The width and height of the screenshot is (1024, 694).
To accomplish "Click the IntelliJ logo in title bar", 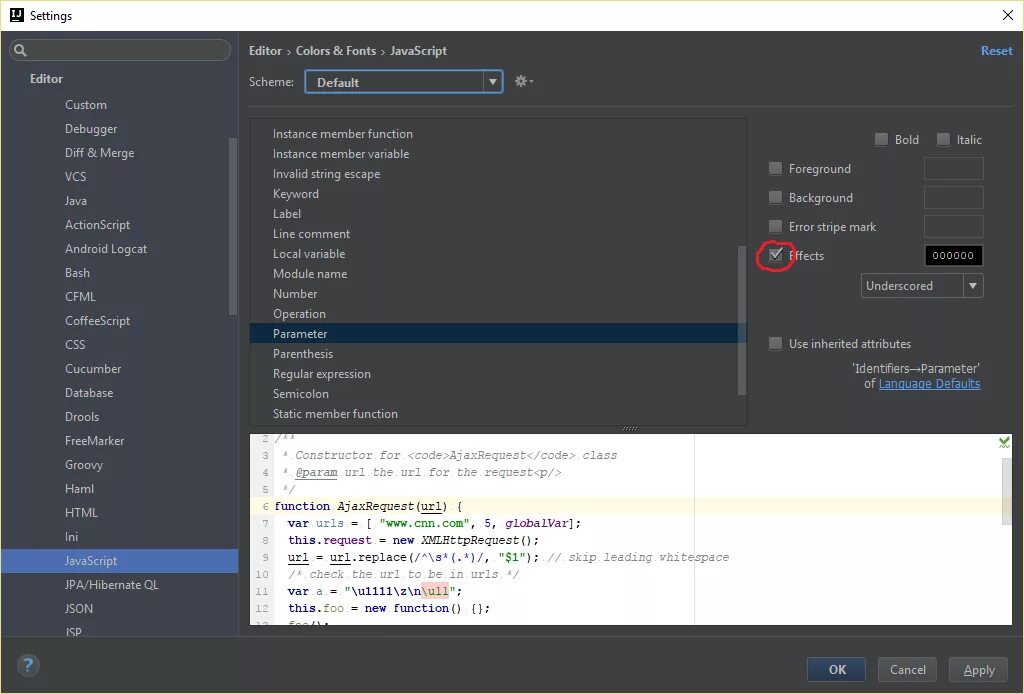I will 17,15.
